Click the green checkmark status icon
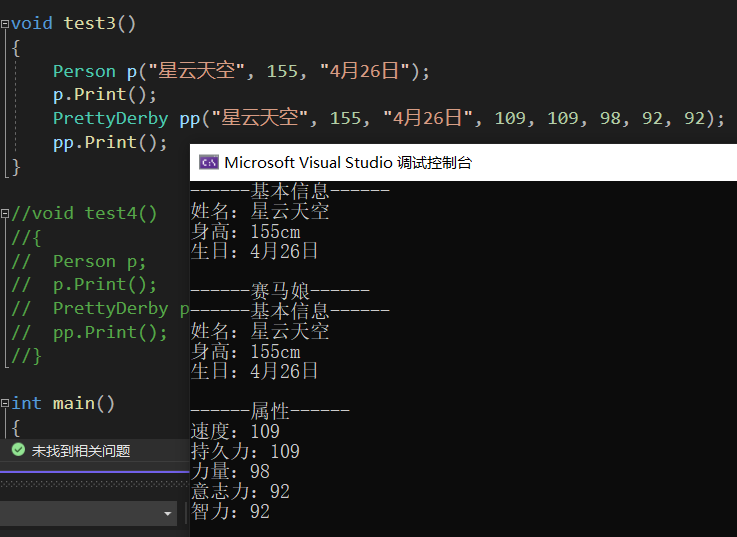 pos(17,451)
